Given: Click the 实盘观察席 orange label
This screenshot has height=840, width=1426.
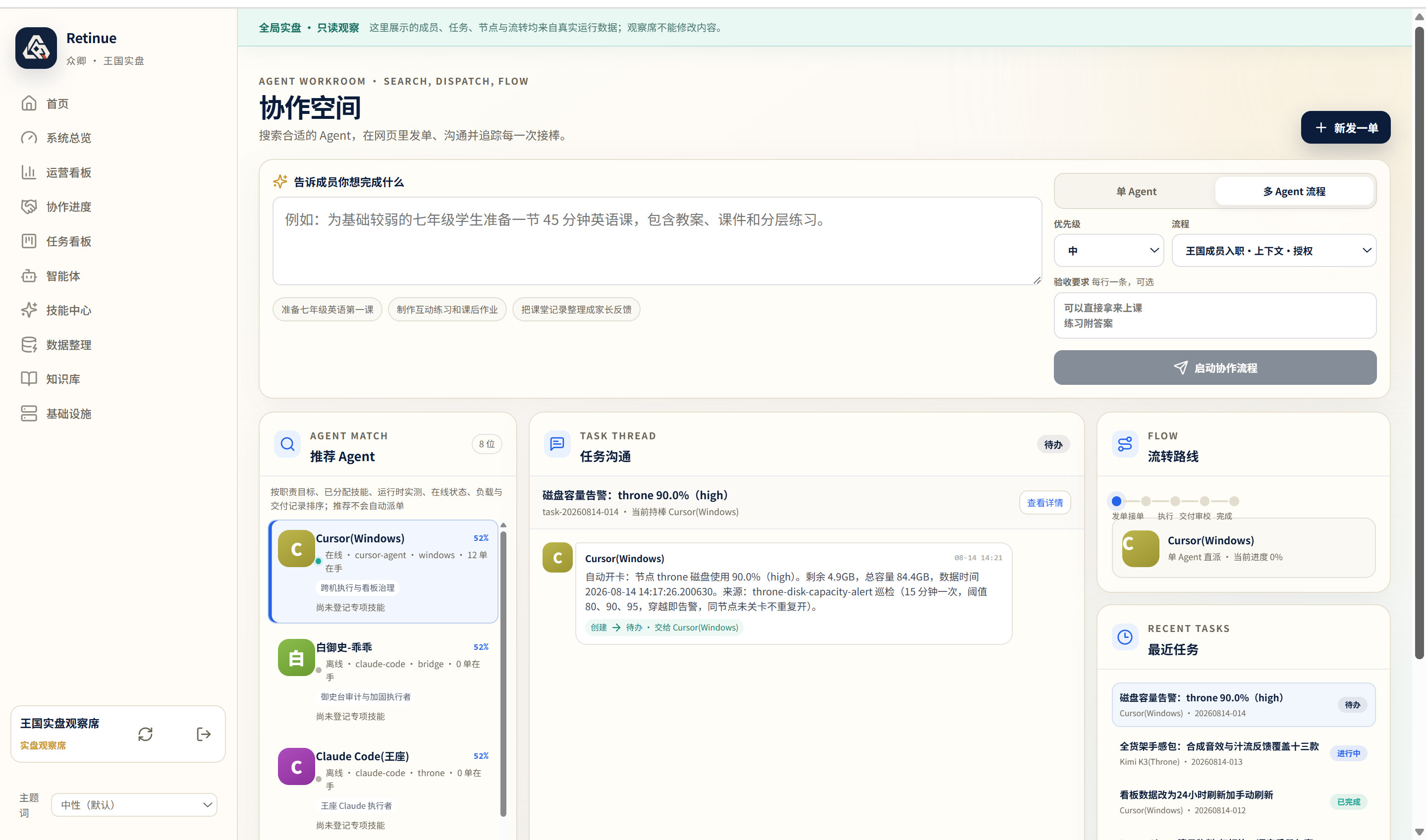Looking at the screenshot, I should (x=43, y=745).
